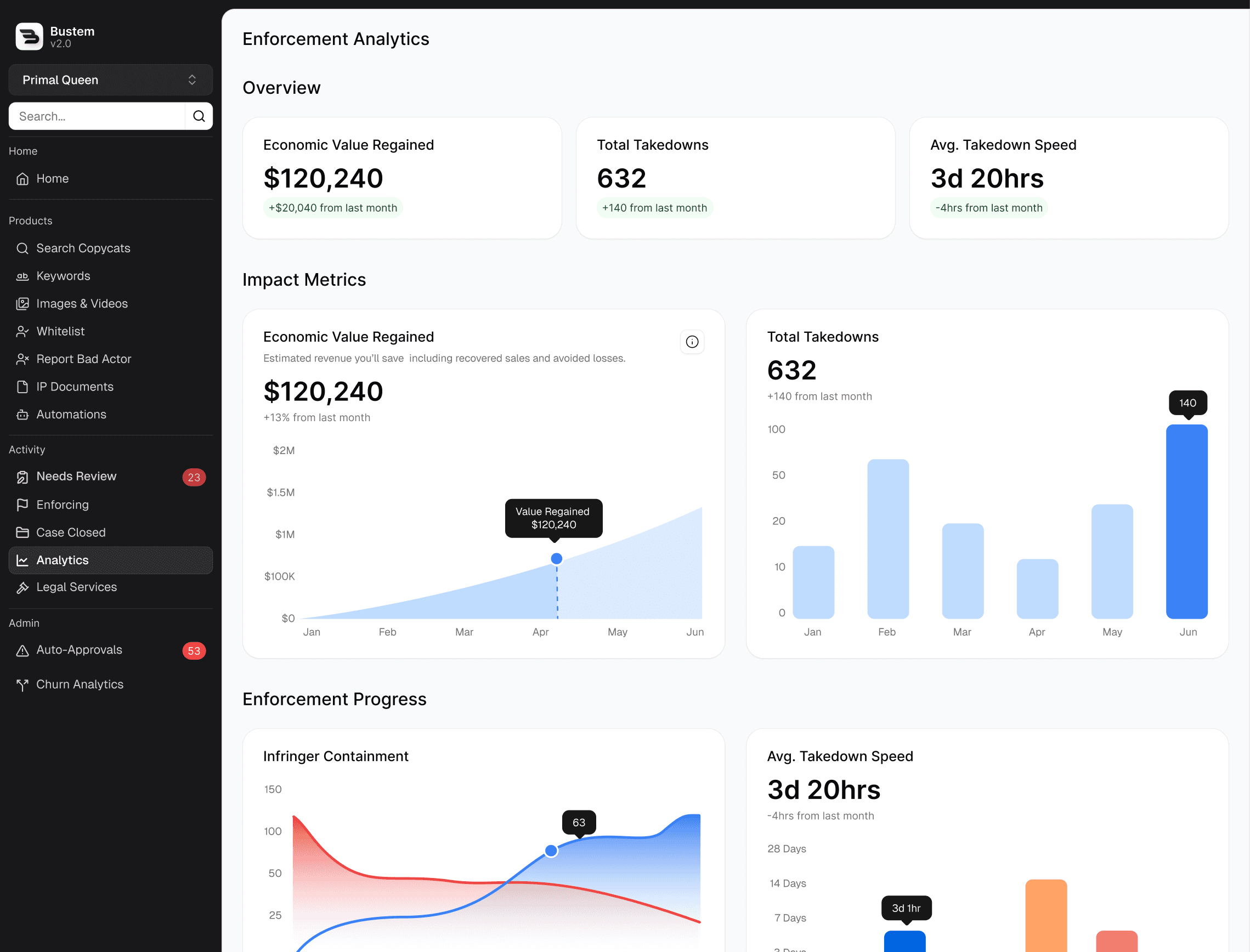Click the Automations robot icon

pyautogui.click(x=22, y=415)
